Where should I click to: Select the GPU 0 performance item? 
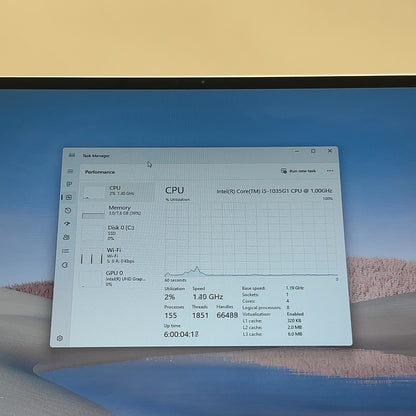click(114, 278)
